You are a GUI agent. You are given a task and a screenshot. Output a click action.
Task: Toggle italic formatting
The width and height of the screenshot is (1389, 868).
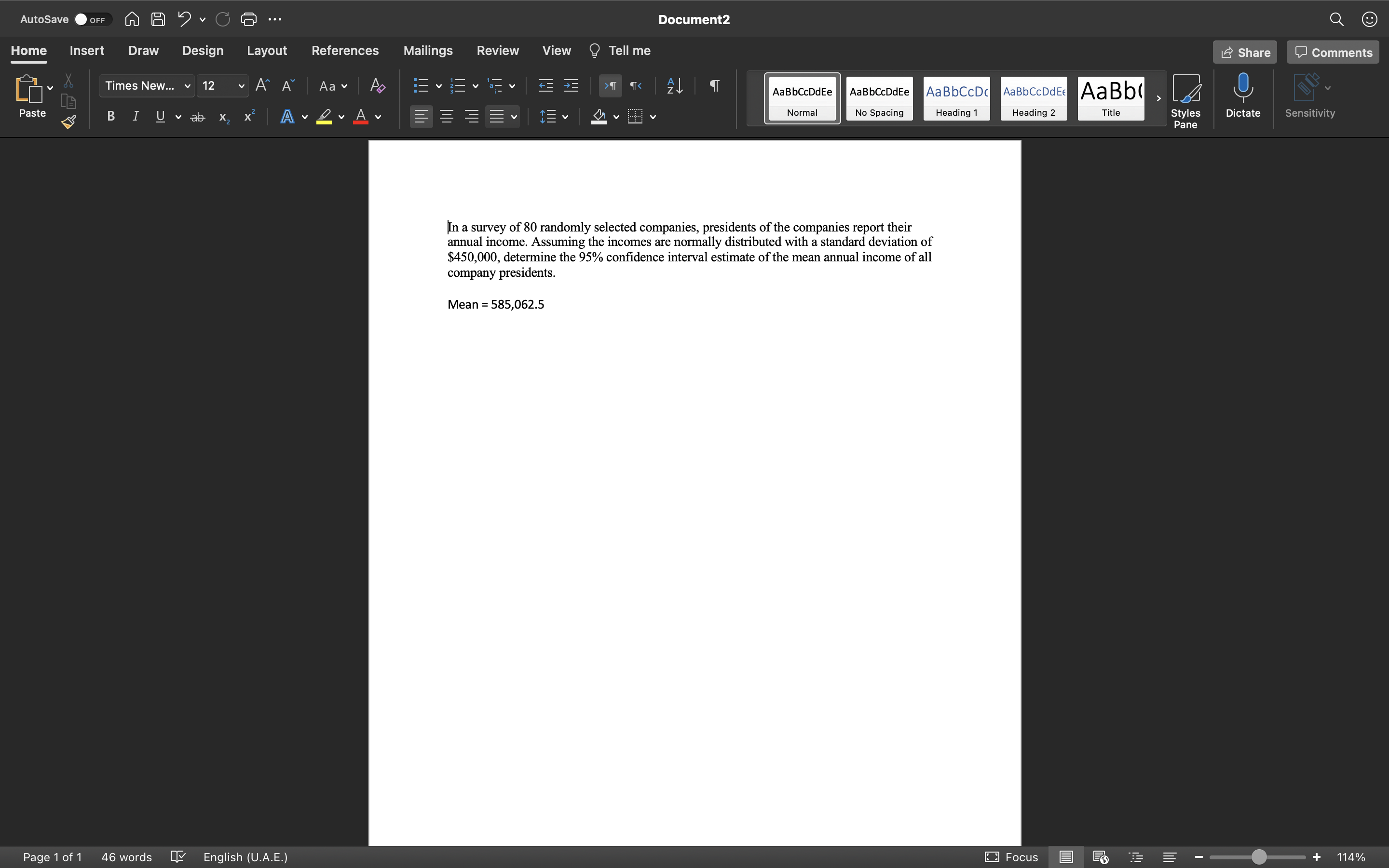136,117
